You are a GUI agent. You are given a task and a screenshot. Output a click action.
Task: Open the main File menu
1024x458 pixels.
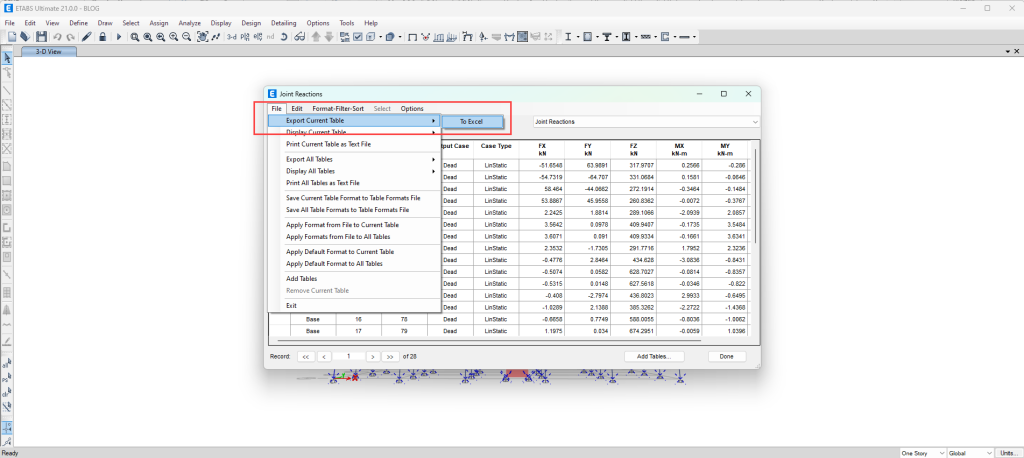click(10, 23)
